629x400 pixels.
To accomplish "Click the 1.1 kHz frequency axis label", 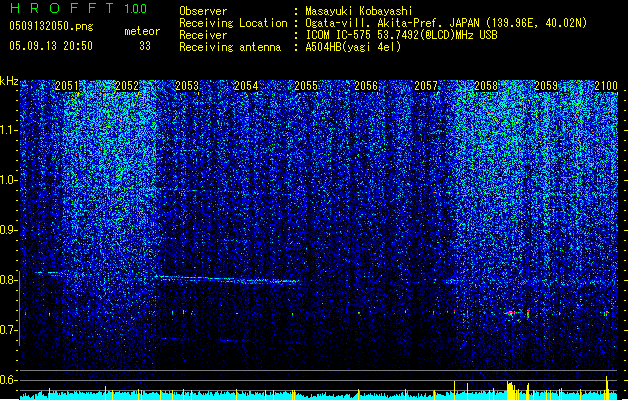I will click(x=9, y=130).
